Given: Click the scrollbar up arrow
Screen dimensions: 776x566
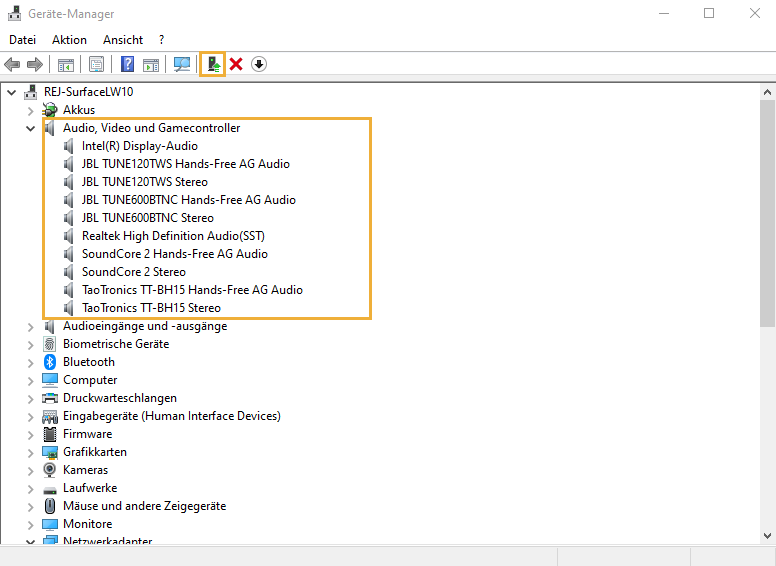Looking at the screenshot, I should pyautogui.click(x=767, y=92).
